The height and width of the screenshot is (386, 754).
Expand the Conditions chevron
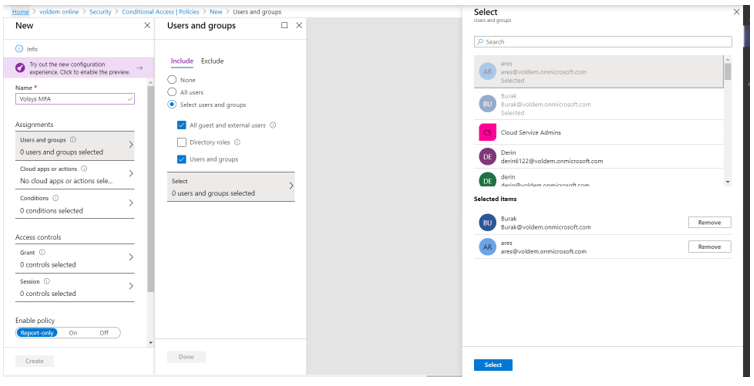[x=131, y=203]
